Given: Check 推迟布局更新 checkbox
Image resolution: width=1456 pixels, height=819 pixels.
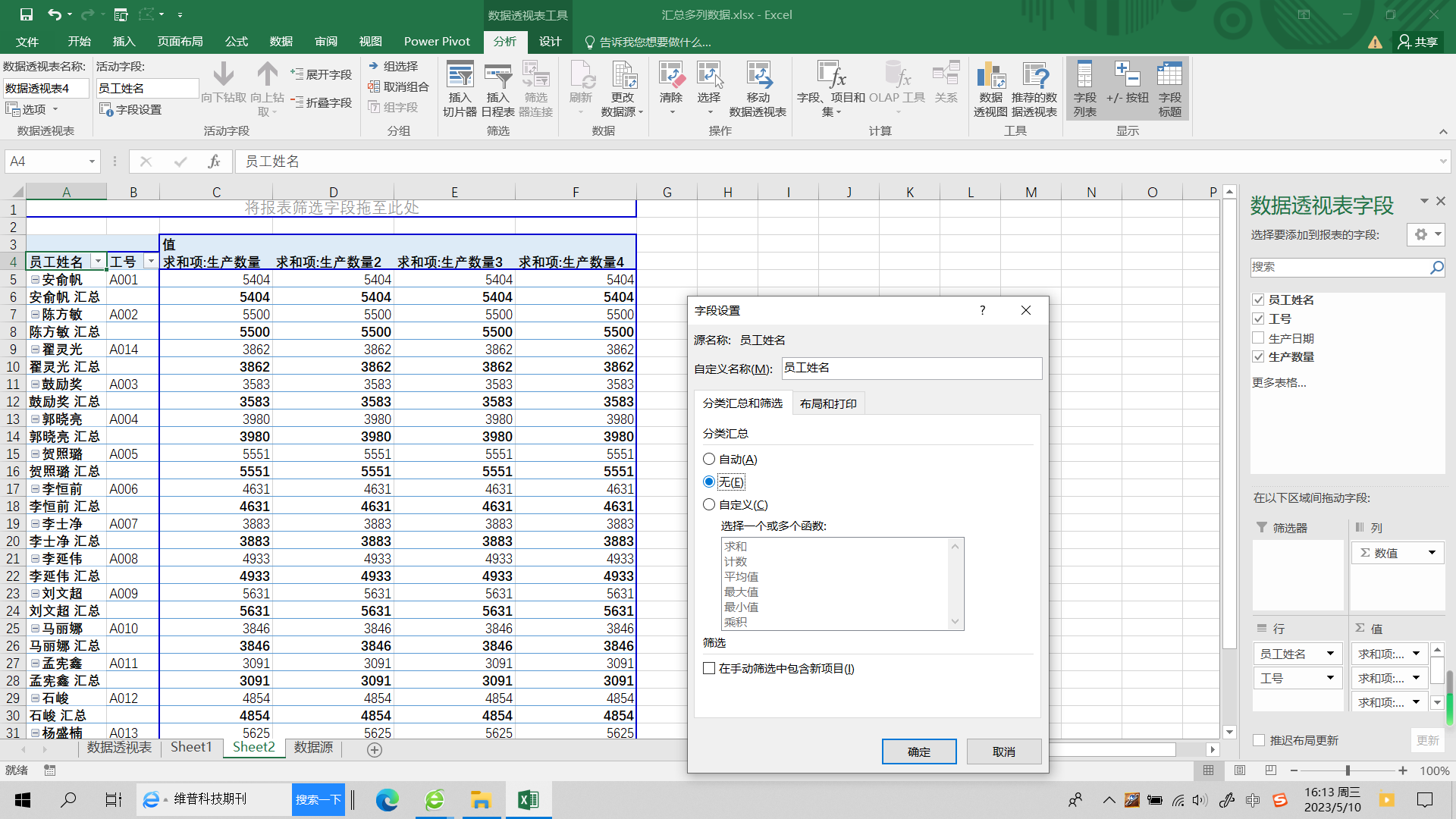Looking at the screenshot, I should click(1259, 740).
